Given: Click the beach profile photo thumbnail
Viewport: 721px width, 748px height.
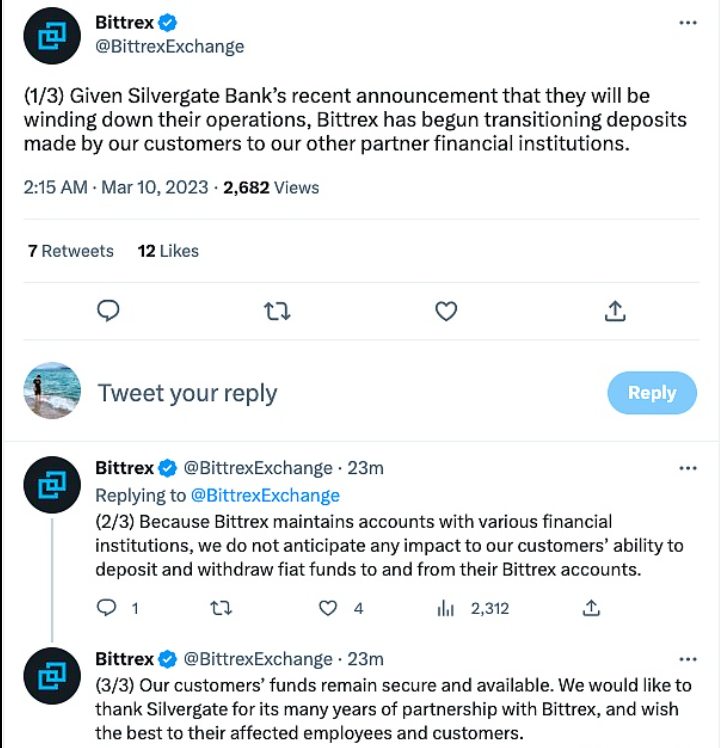Looking at the screenshot, I should tap(52, 391).
